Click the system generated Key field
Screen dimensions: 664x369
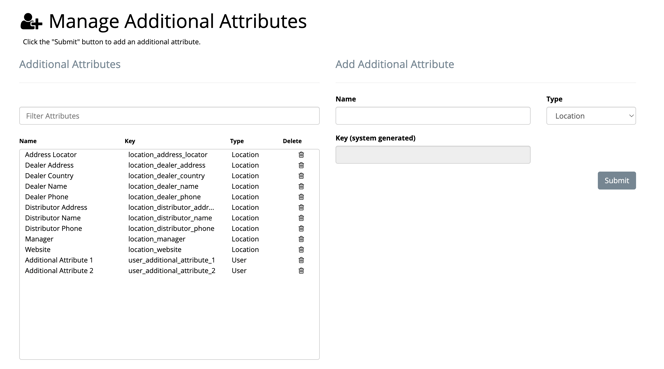(x=433, y=155)
